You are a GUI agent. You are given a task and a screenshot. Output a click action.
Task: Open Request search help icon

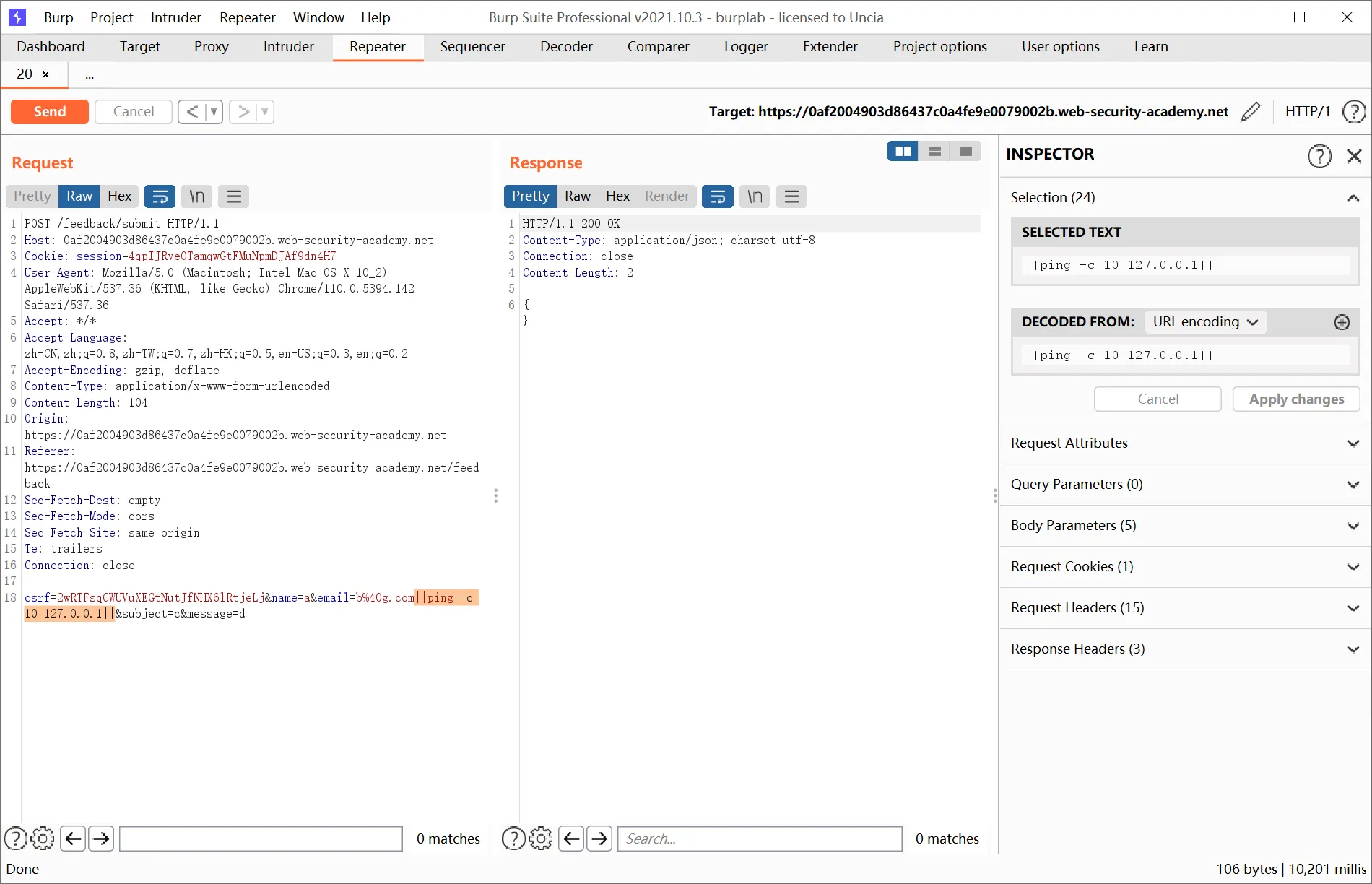[16, 838]
